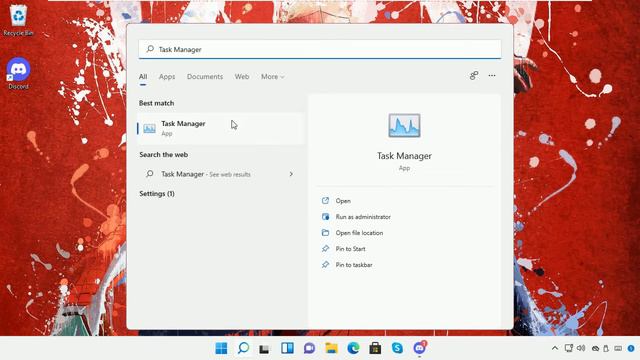Viewport: 640px width, 360px height.
Task: Click network icon in system tray
Action: coord(569,348)
